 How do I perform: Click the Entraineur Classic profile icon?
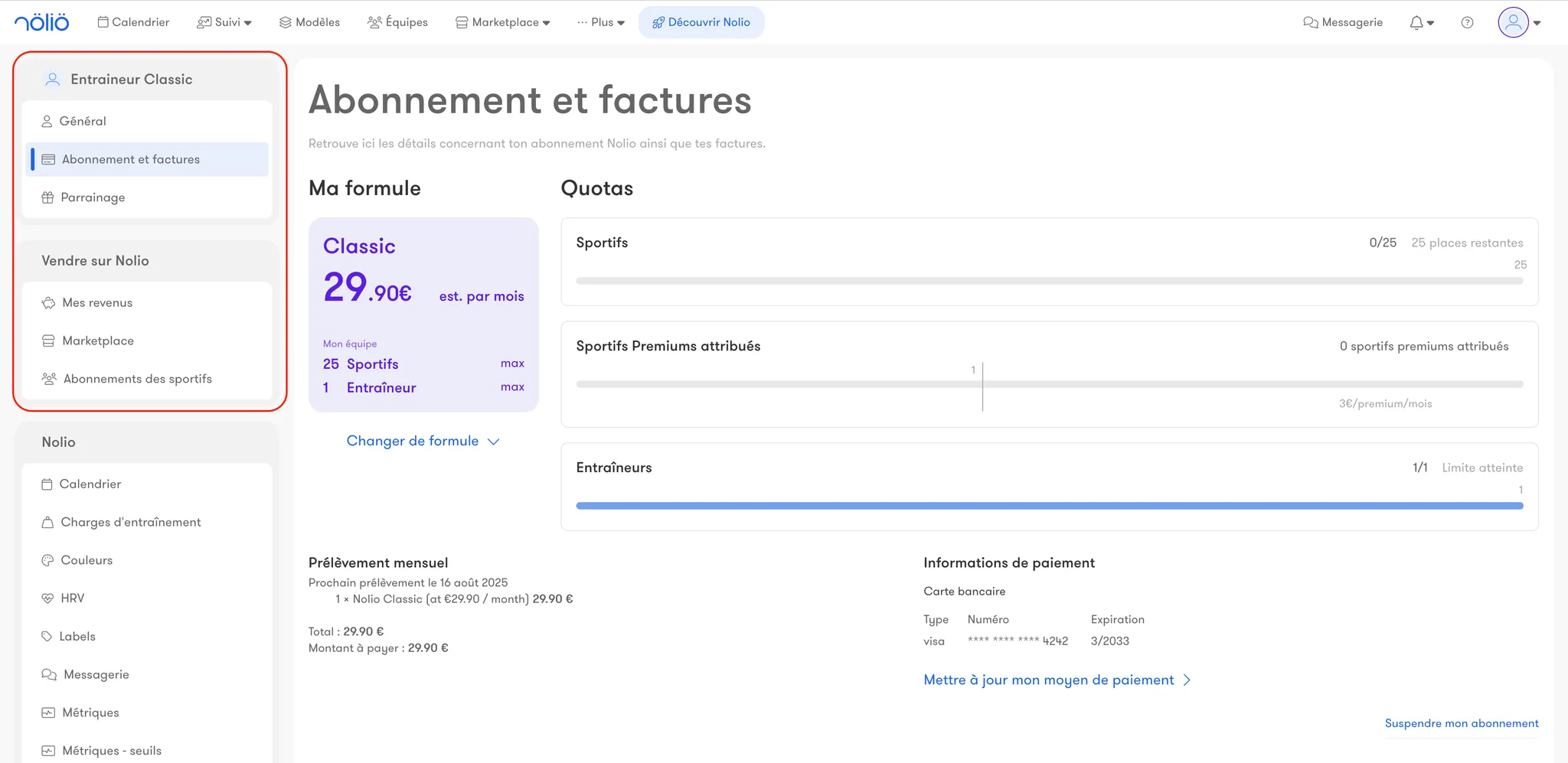tap(52, 79)
